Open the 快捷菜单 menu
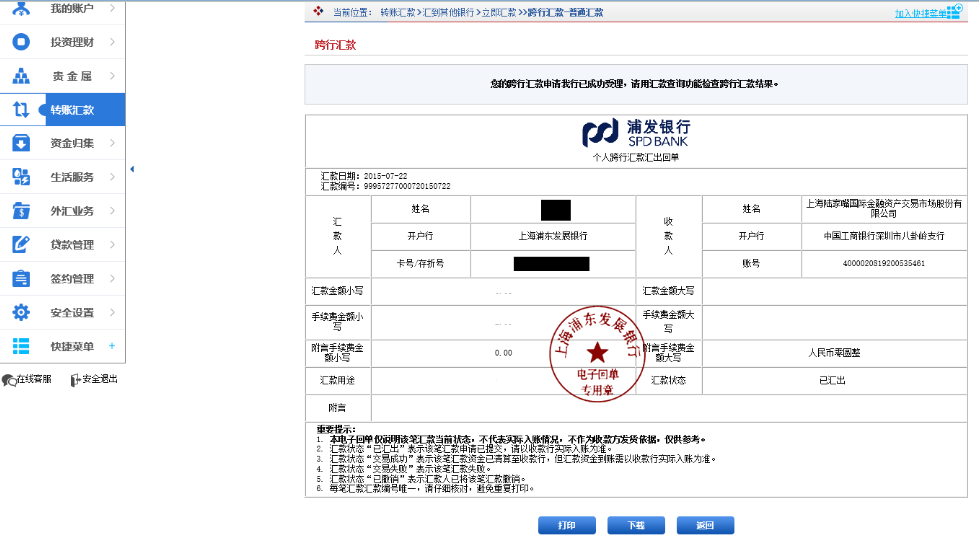 [x=62, y=346]
